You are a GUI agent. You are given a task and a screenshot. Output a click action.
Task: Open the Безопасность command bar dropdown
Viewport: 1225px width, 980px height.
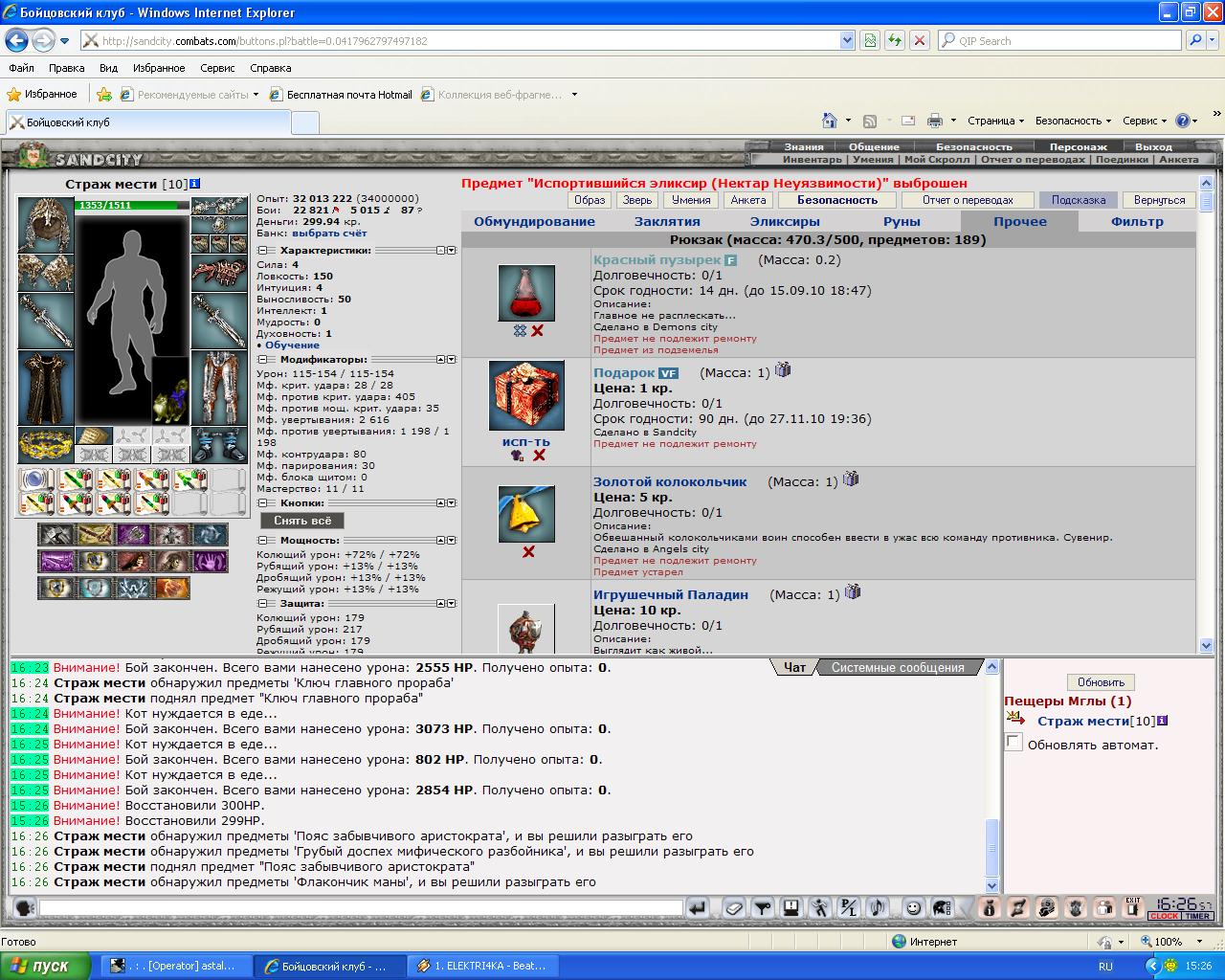coord(1073,121)
